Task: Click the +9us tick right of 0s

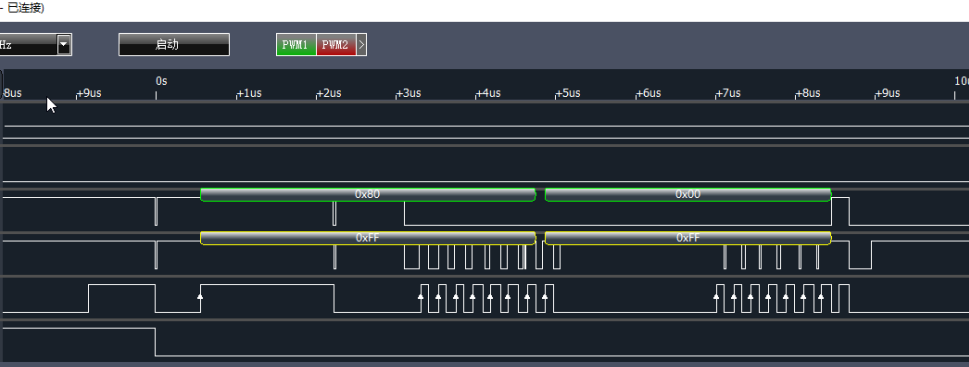Action: click(887, 93)
